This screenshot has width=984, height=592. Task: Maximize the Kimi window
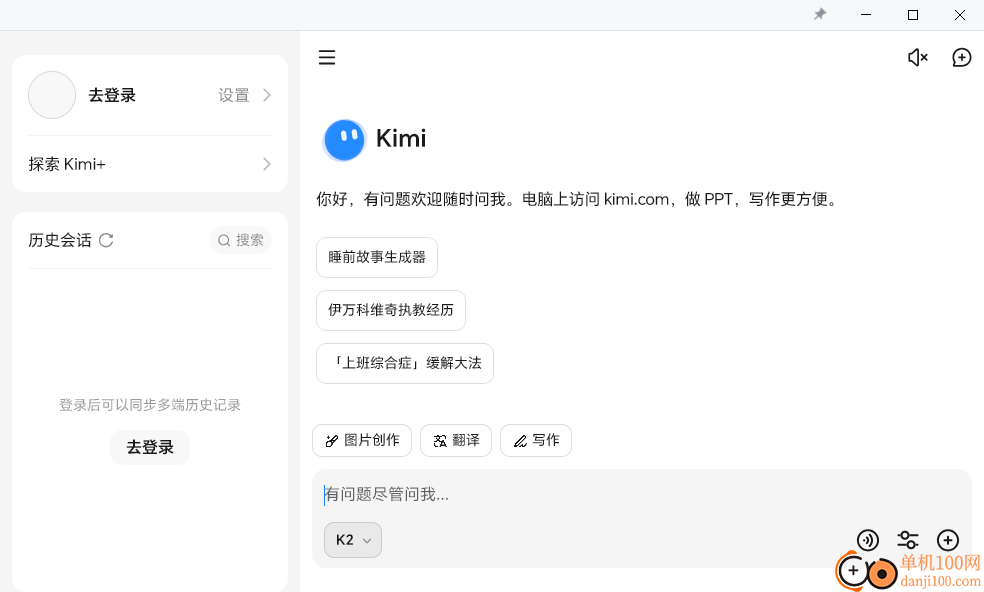(x=913, y=14)
